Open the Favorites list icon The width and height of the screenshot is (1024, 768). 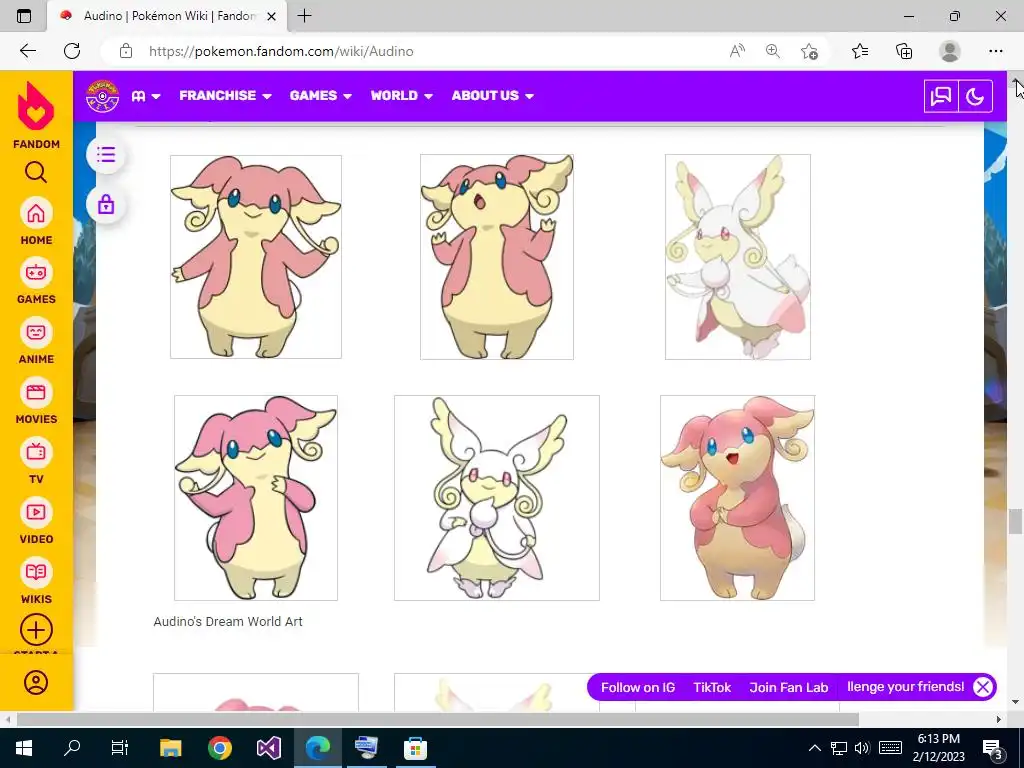pos(860,51)
